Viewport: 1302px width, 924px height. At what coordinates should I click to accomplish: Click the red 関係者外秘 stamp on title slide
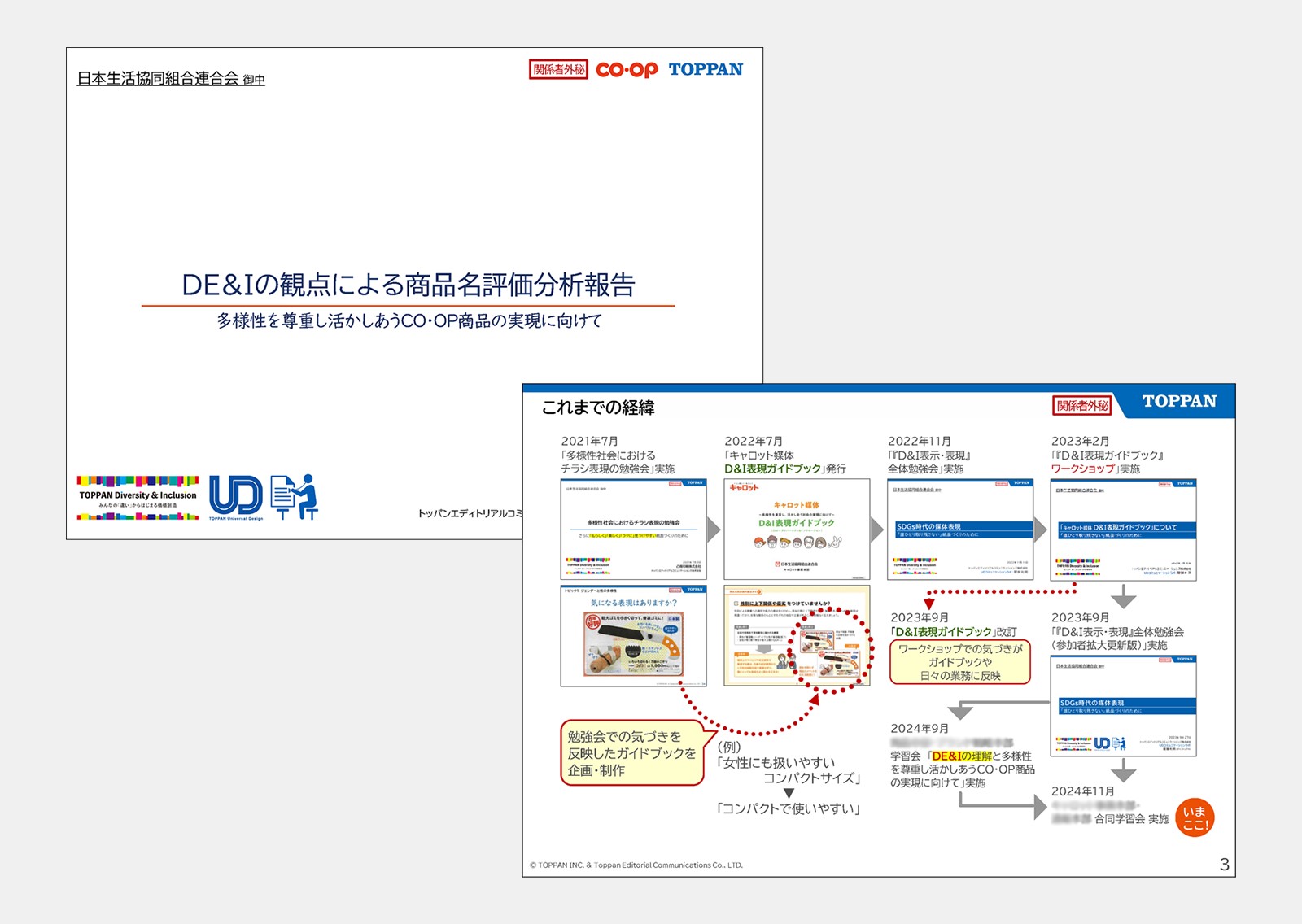coord(558,70)
